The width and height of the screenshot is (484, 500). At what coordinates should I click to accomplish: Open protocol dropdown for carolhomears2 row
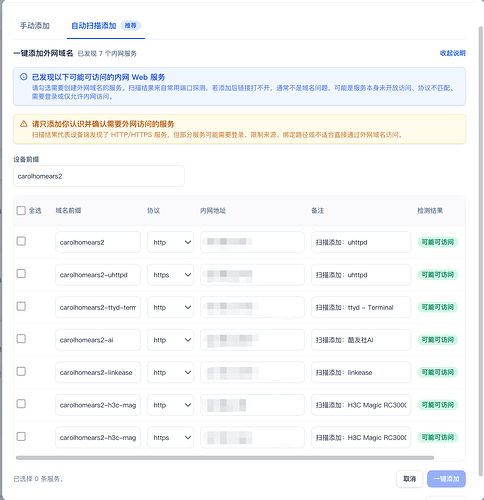pyautogui.click(x=170, y=242)
